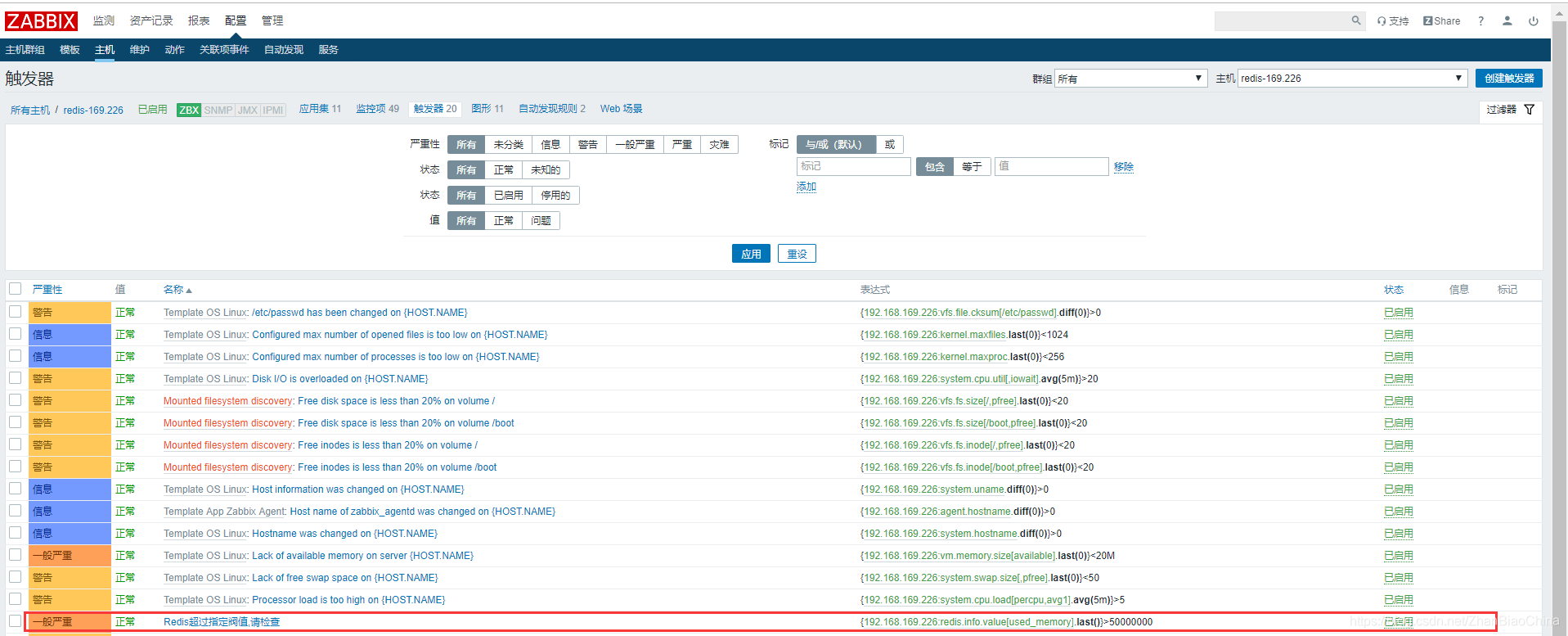Tick the select-all checkbox in header
Screen dimensions: 1568x636
[x=15, y=289]
